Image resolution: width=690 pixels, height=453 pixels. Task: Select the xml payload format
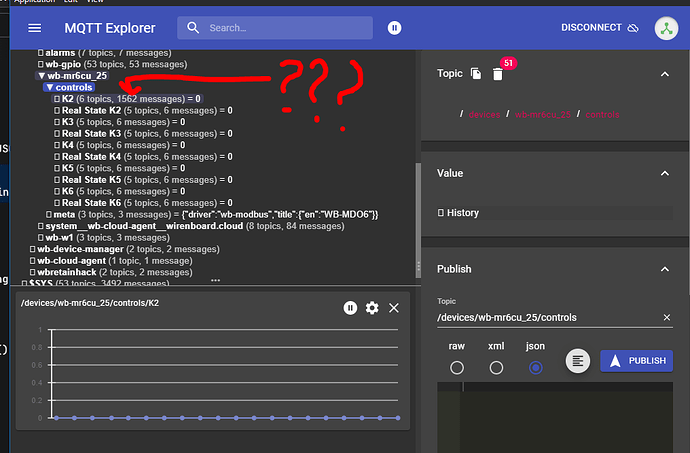click(496, 367)
